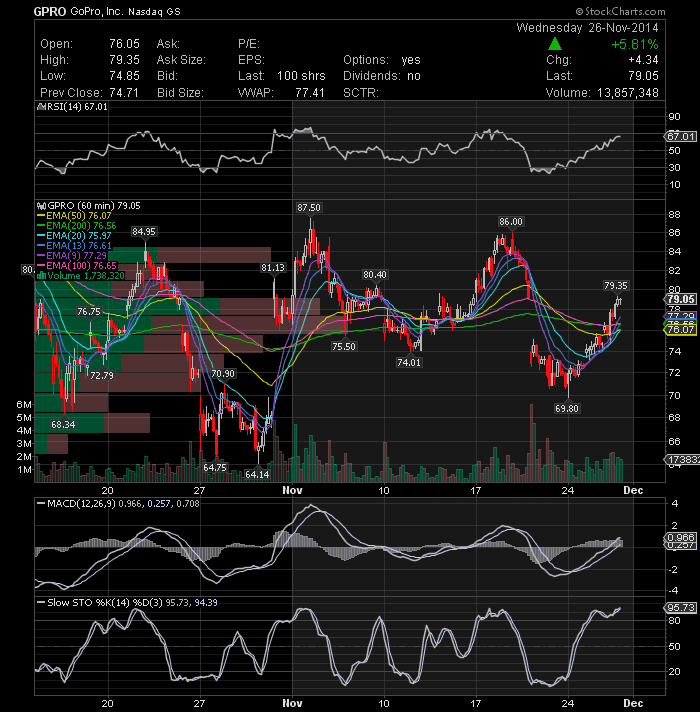700x712 pixels.
Task: Click the EMA(13) 76.61 legend entry
Action: tap(74, 246)
